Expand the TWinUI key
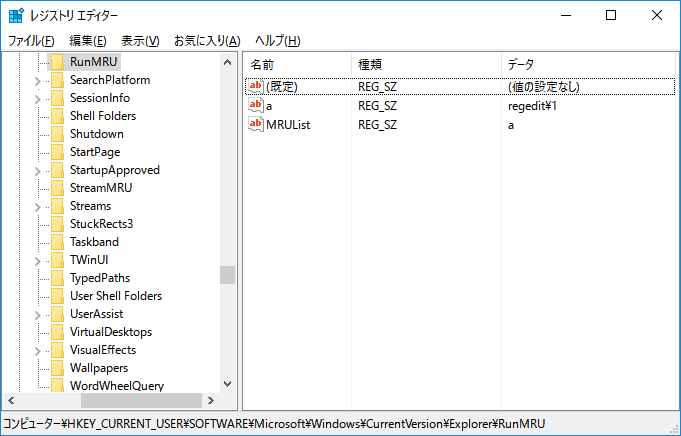 37,261
